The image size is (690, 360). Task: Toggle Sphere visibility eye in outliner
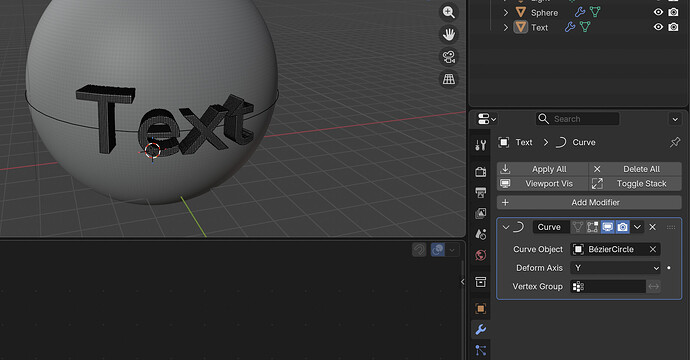[658, 12]
